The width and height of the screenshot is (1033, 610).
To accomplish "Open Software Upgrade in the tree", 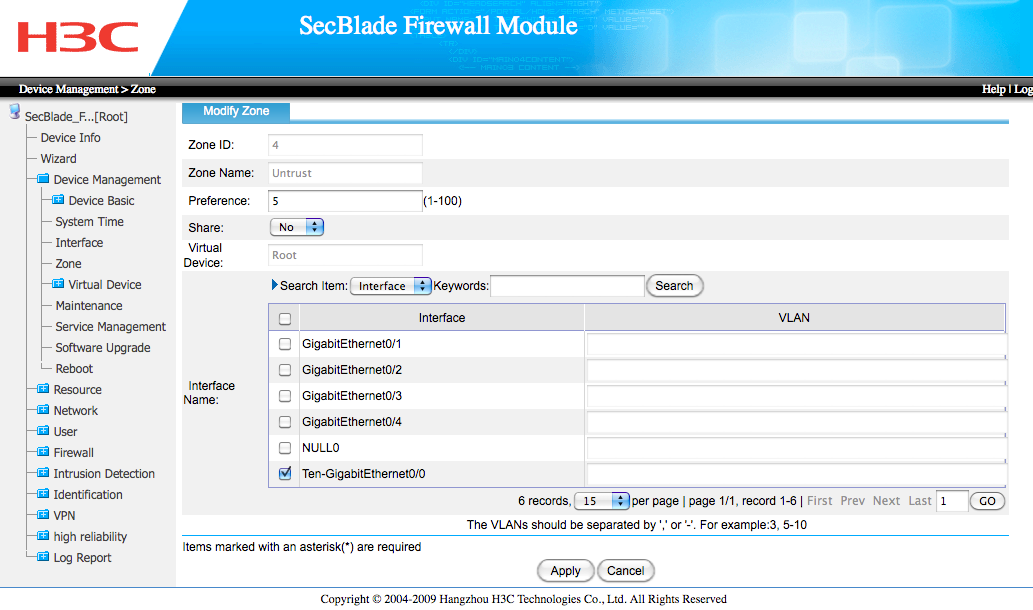I will (x=103, y=348).
